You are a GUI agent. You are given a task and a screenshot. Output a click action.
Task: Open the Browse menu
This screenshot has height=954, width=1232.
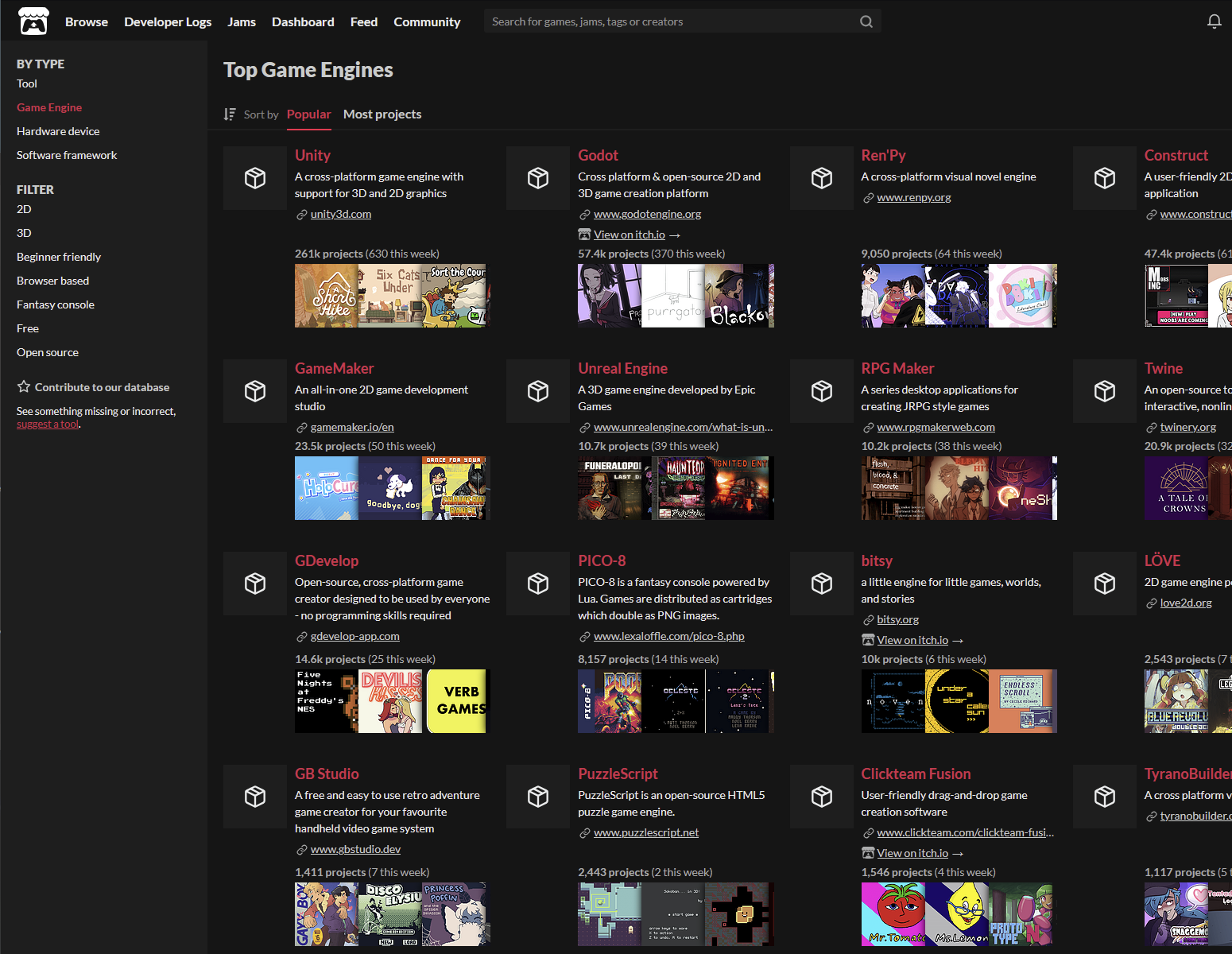tap(87, 21)
